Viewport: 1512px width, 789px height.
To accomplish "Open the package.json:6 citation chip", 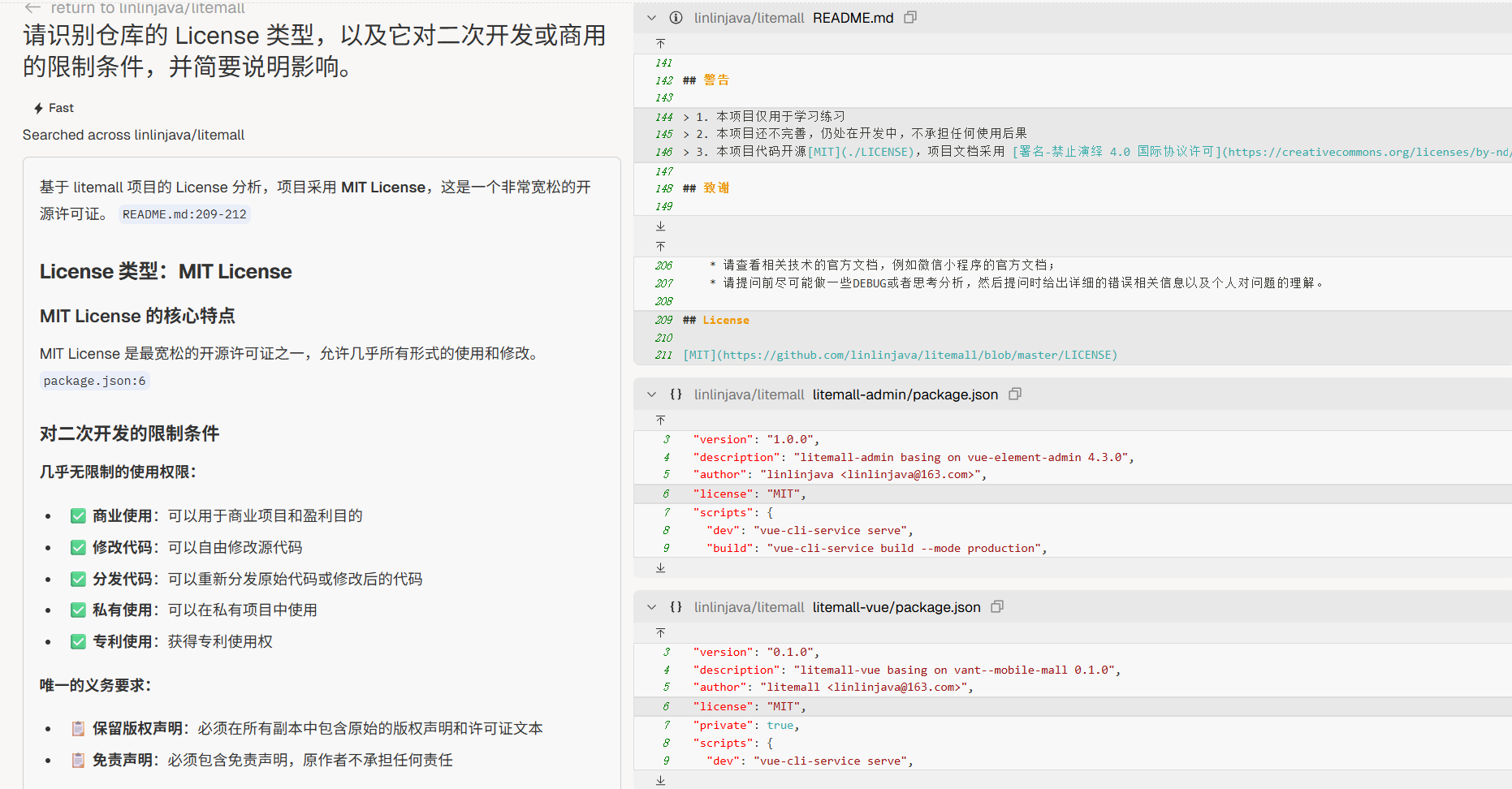I will [x=94, y=381].
